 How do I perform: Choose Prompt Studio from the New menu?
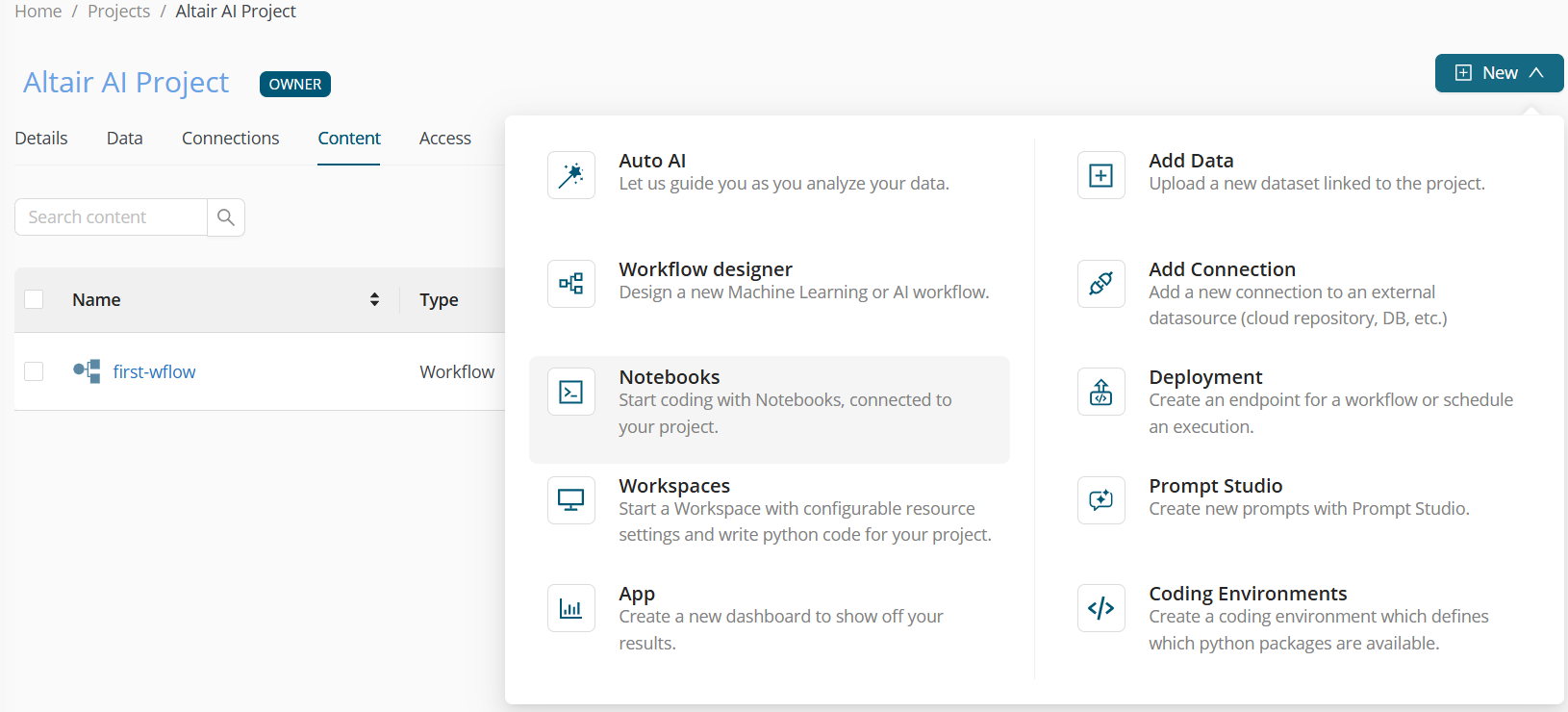click(x=1299, y=498)
